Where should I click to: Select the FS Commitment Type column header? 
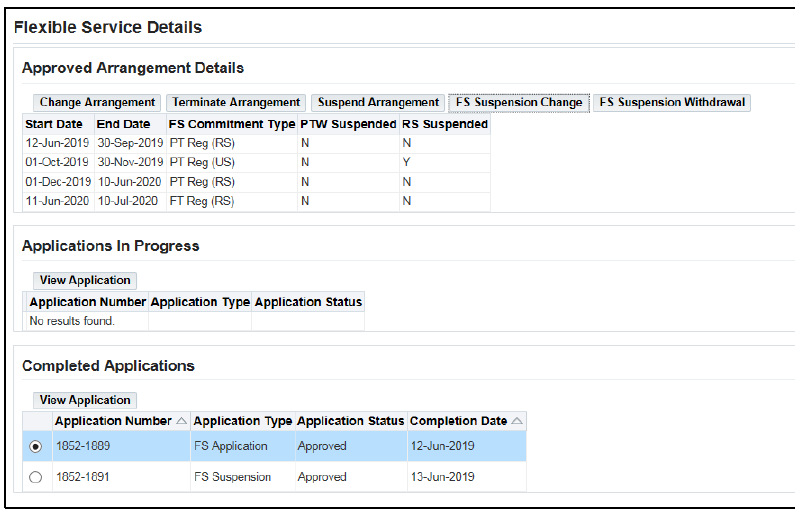point(231,125)
